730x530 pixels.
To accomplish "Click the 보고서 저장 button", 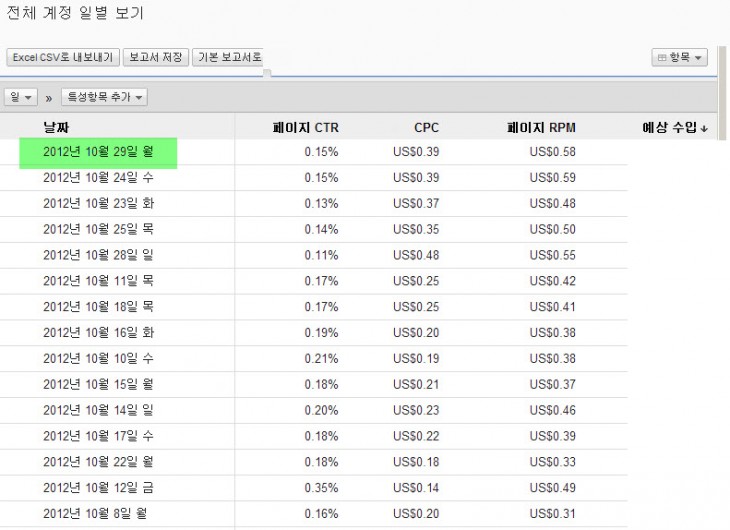I will (x=155, y=57).
